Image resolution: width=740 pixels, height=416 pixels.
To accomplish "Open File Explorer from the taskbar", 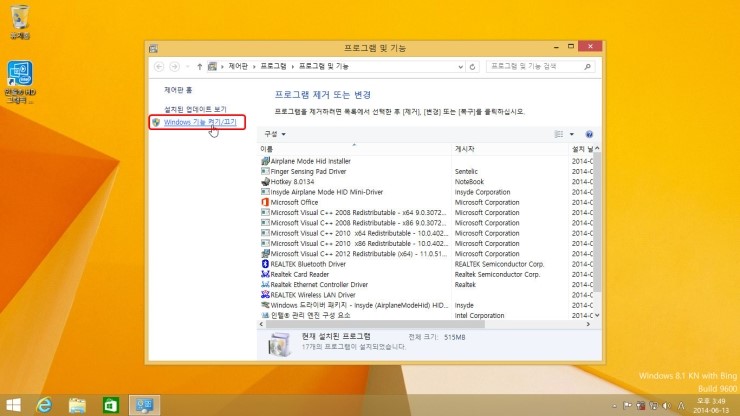I will point(77,405).
